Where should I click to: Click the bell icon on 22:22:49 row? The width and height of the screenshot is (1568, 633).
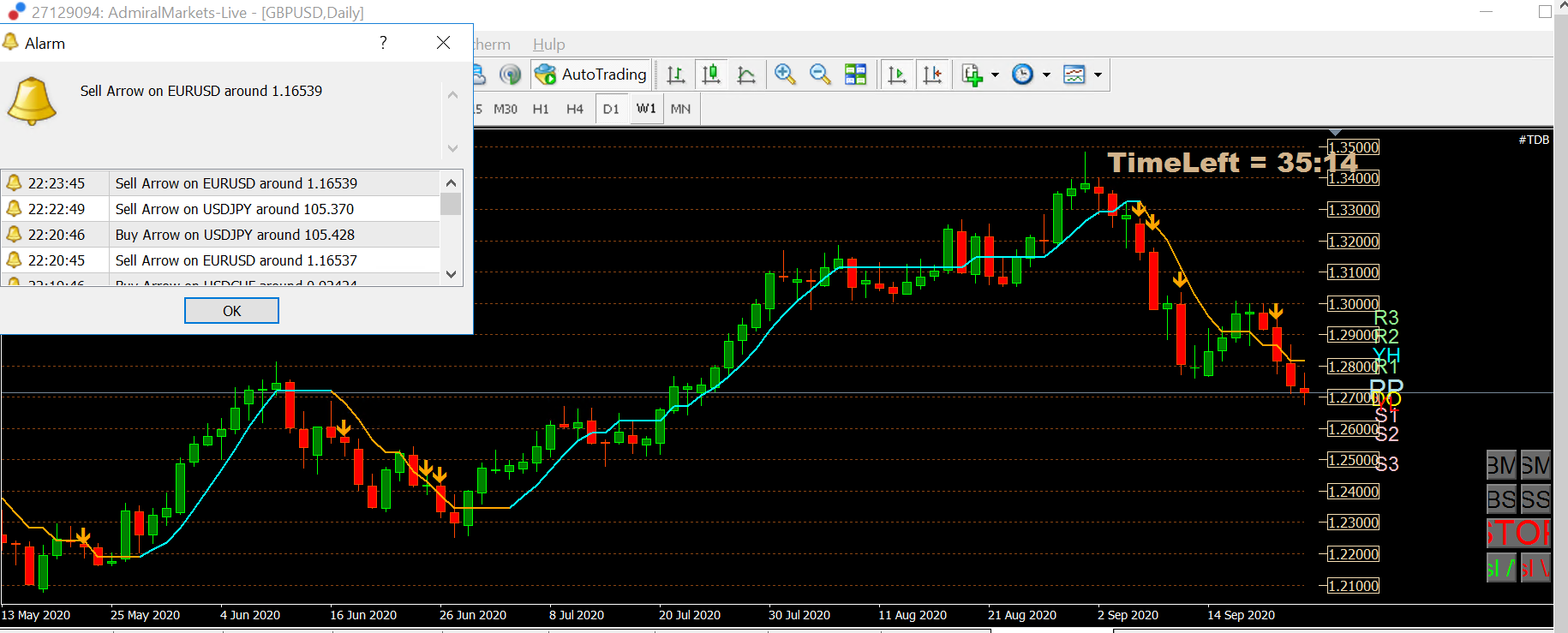14,208
